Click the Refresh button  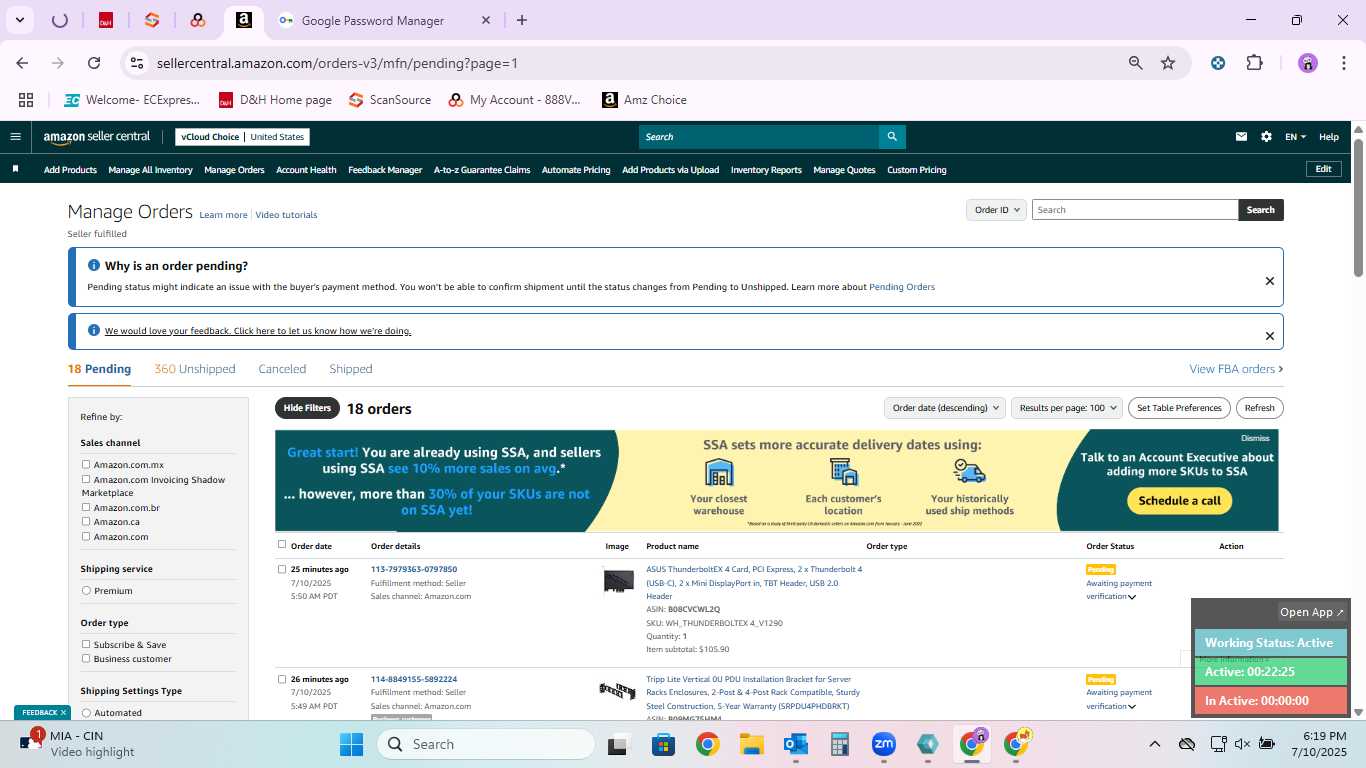coord(1260,408)
